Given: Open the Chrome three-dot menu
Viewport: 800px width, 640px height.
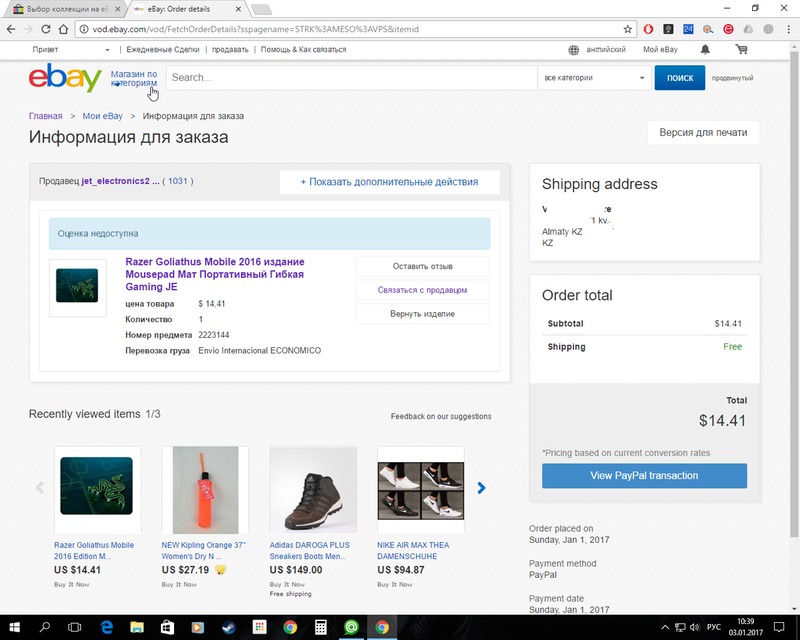Looking at the screenshot, I should point(788,29).
